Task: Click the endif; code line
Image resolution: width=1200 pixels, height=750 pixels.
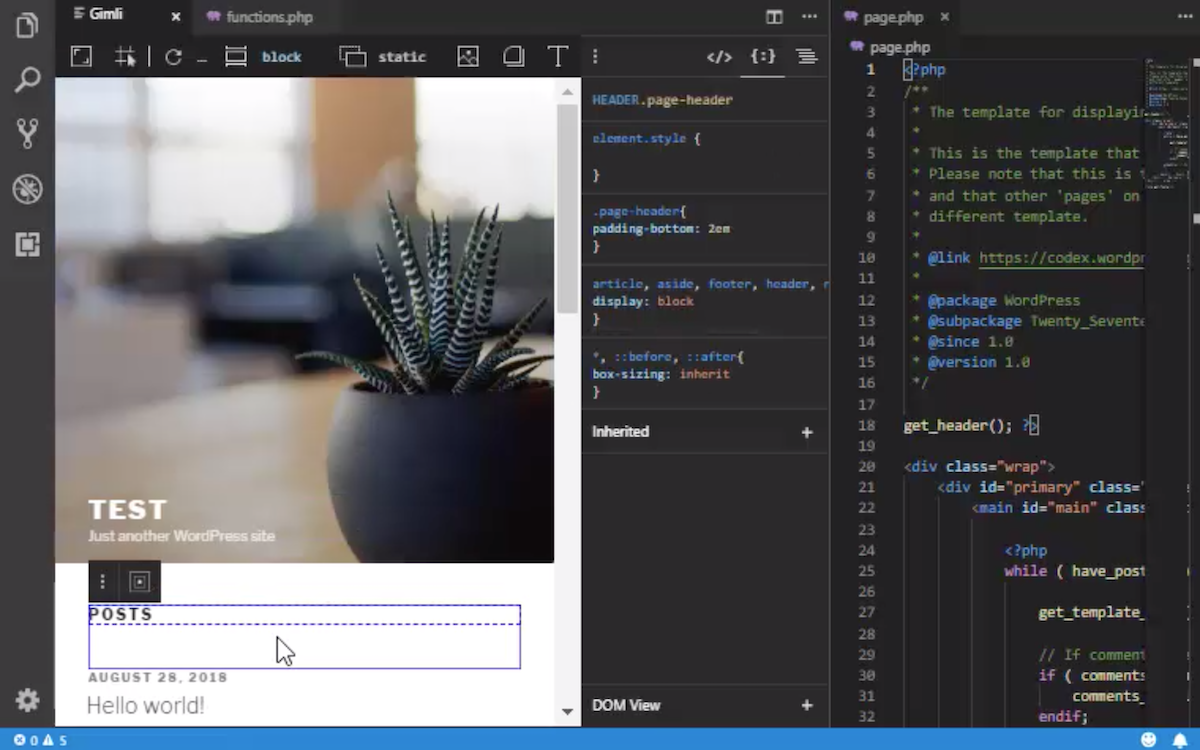Action: tap(1063, 716)
